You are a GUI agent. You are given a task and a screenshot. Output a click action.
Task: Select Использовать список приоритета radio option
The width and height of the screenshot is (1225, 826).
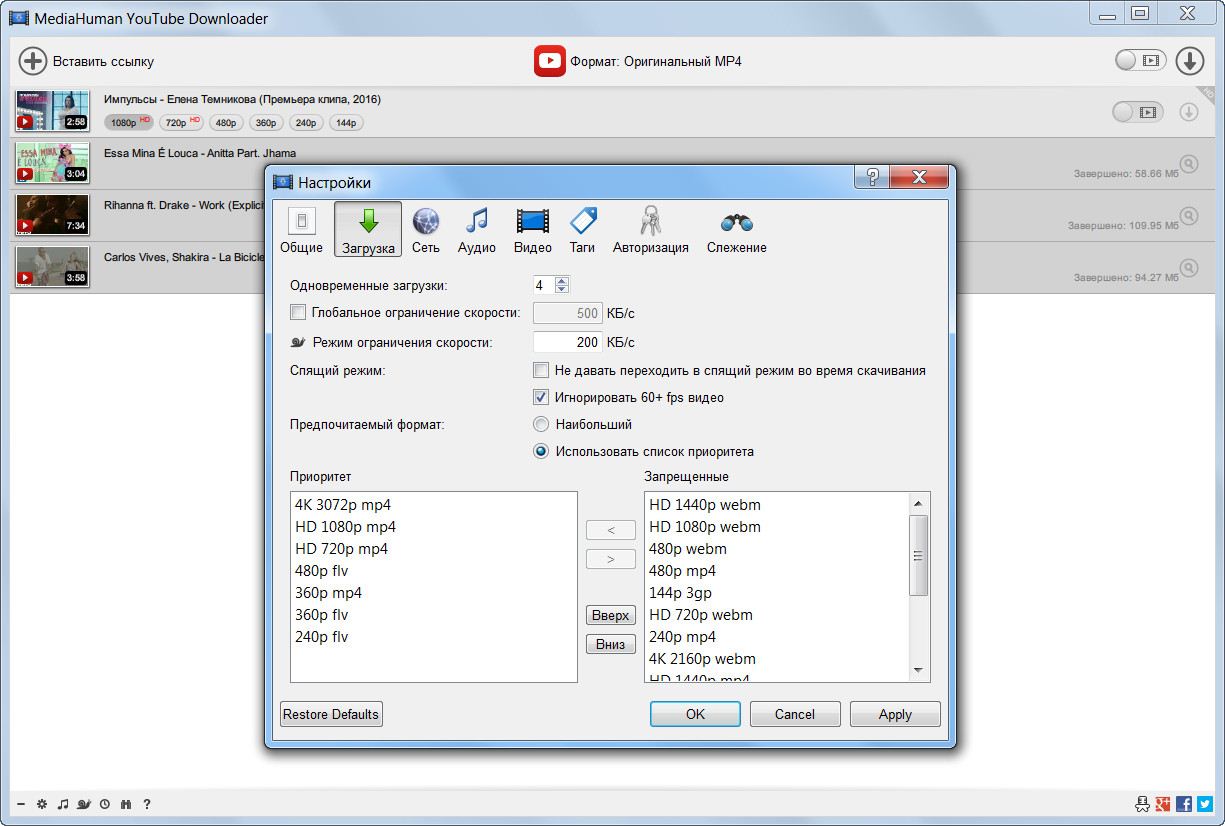pyautogui.click(x=541, y=451)
